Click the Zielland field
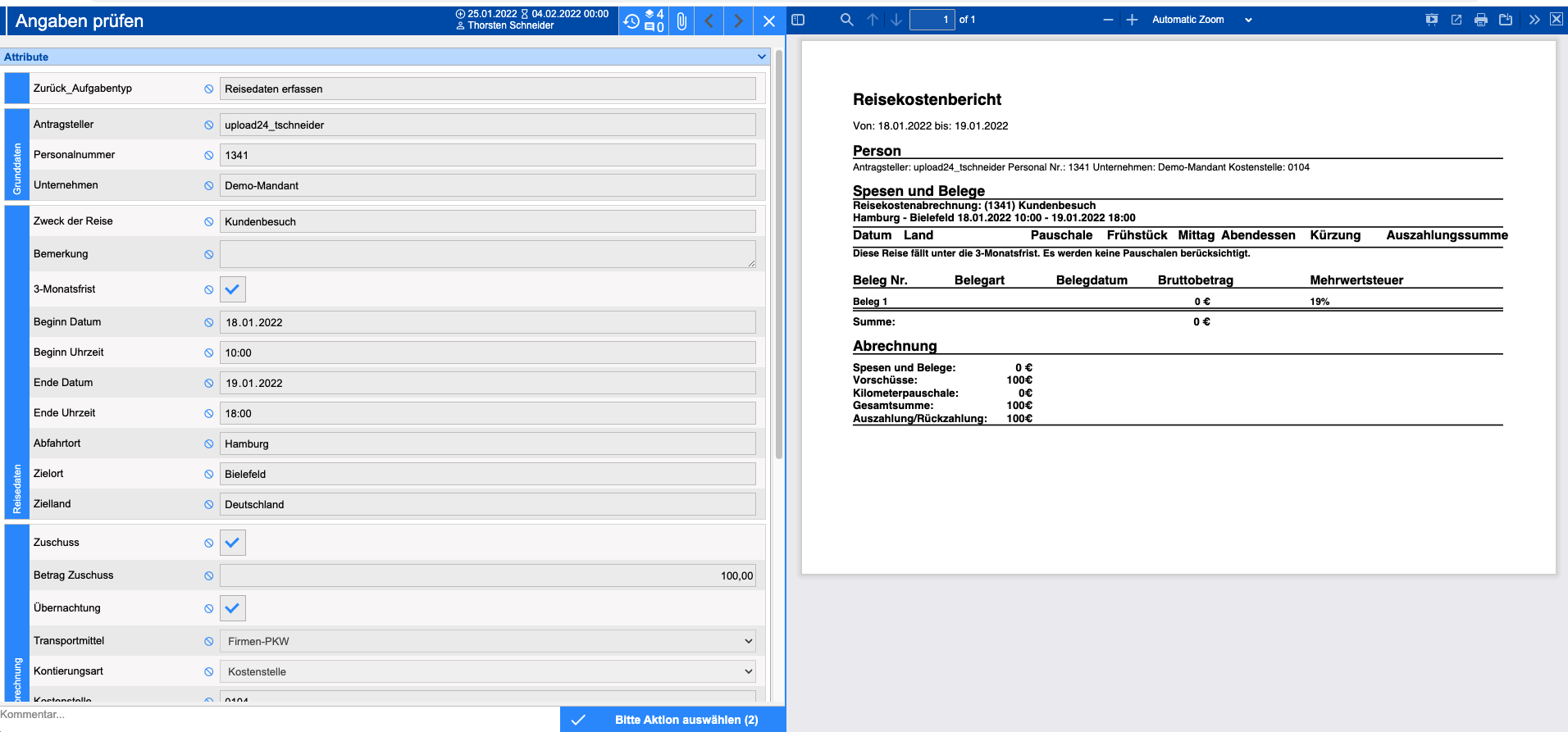Image resolution: width=1568 pixels, height=732 pixels. (x=488, y=504)
